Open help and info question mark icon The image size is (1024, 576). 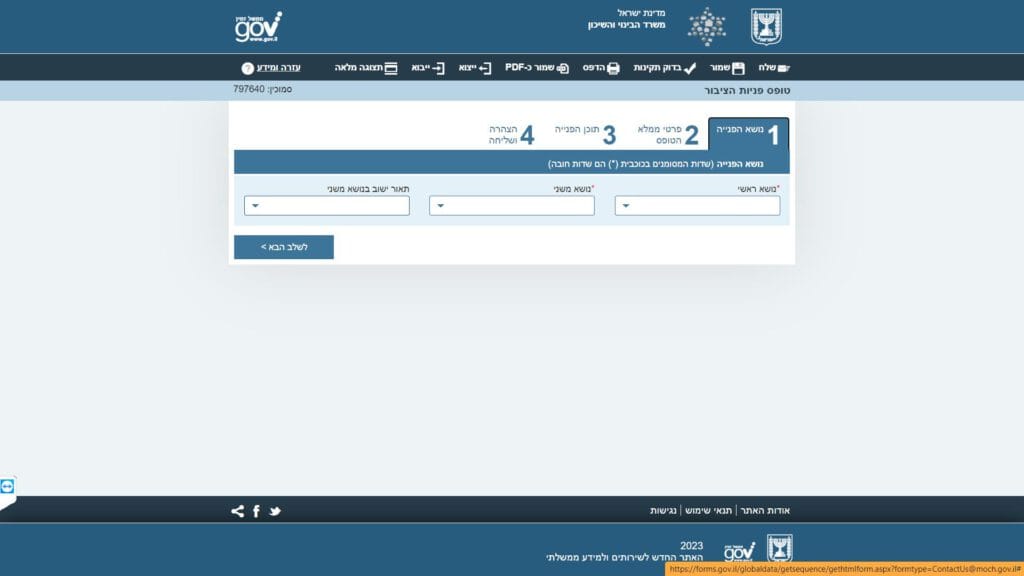click(247, 68)
